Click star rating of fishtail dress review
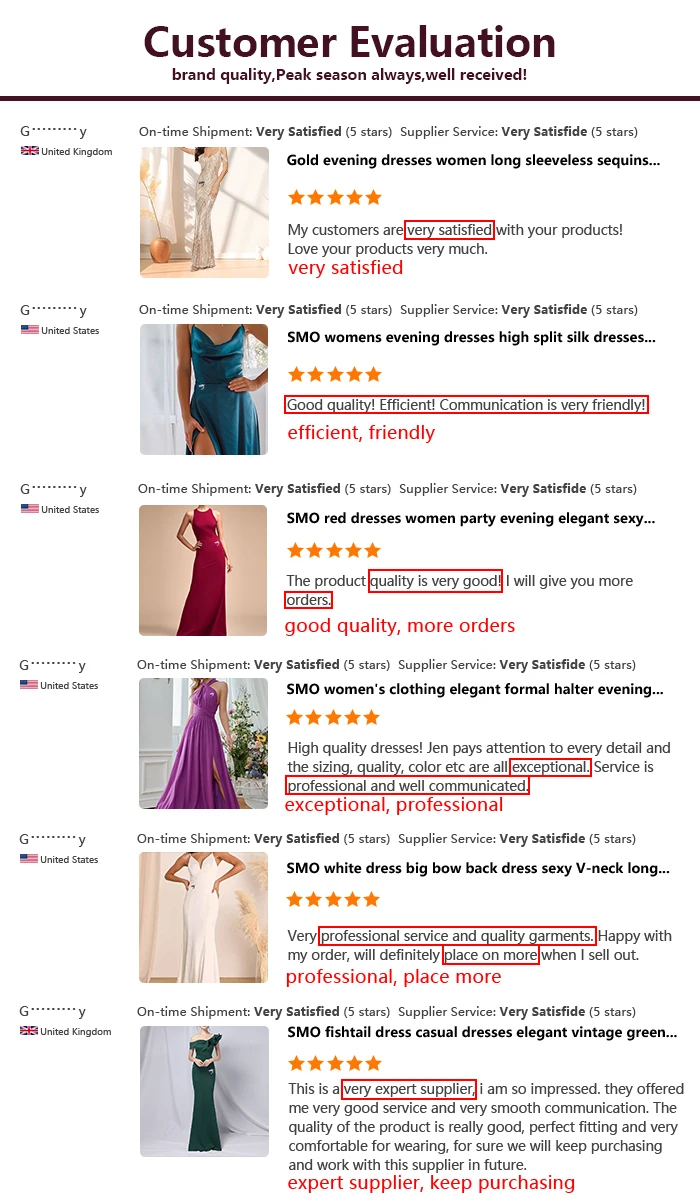 click(x=334, y=1063)
